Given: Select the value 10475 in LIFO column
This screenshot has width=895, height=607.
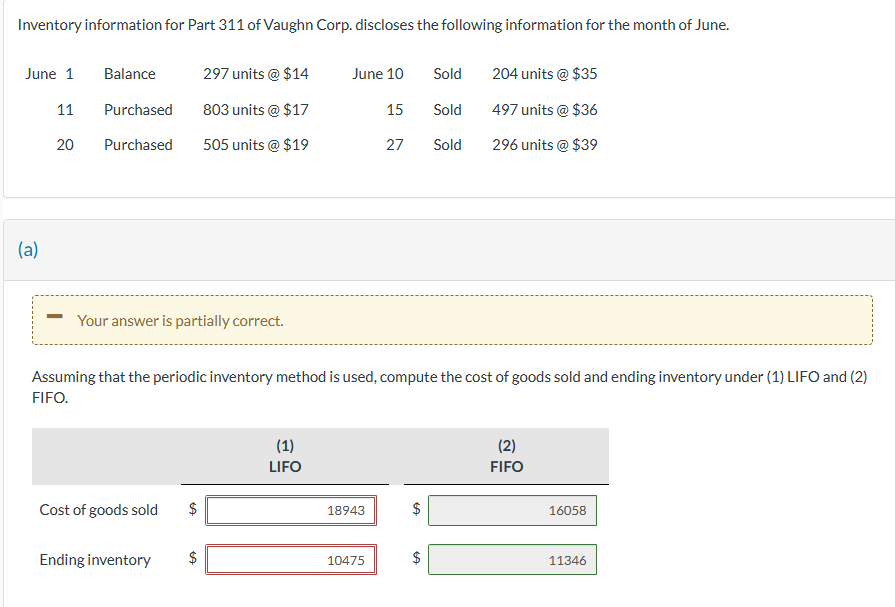Looking at the screenshot, I should [348, 559].
